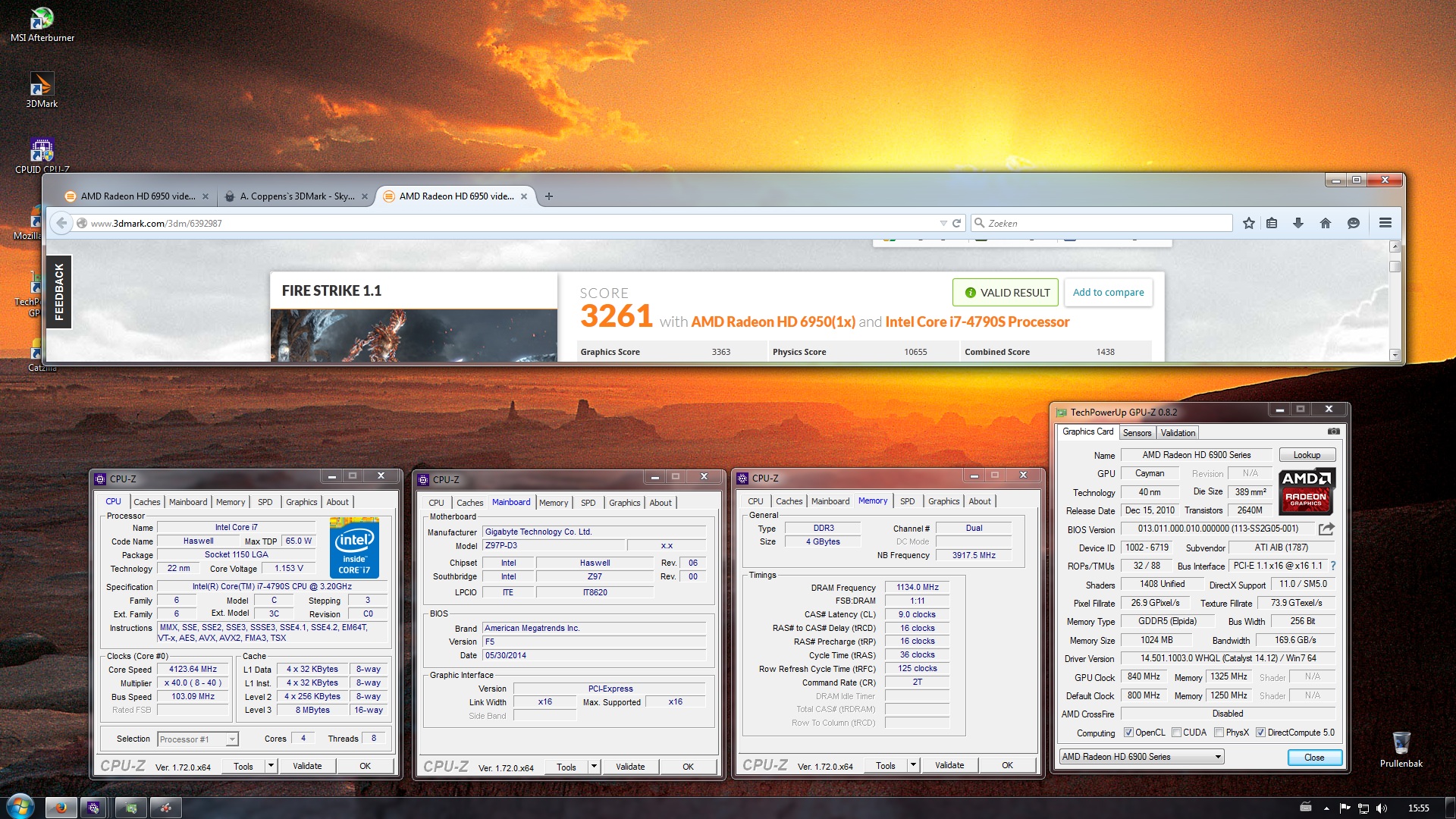
Task: Open bookmarks list icon in Firefox
Action: pos(1272,223)
